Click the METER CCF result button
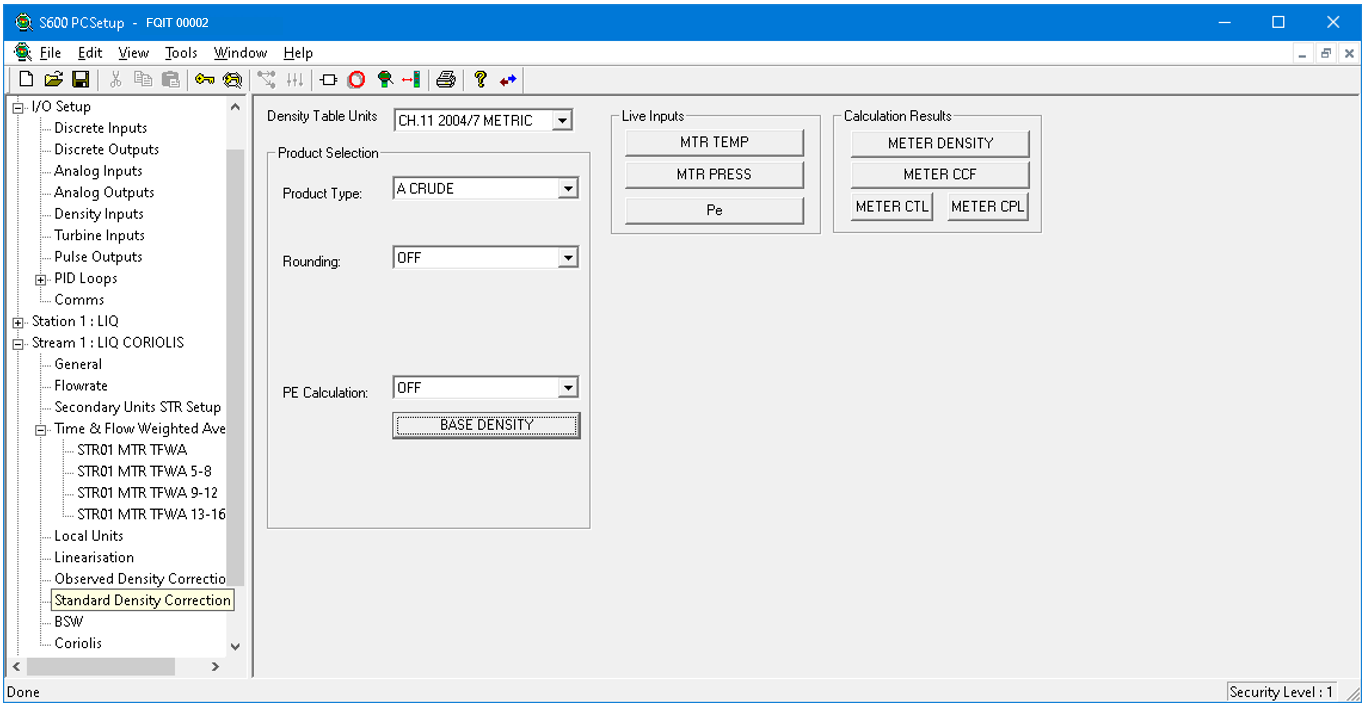This screenshot has height=709, width=1367. pyautogui.click(x=940, y=174)
